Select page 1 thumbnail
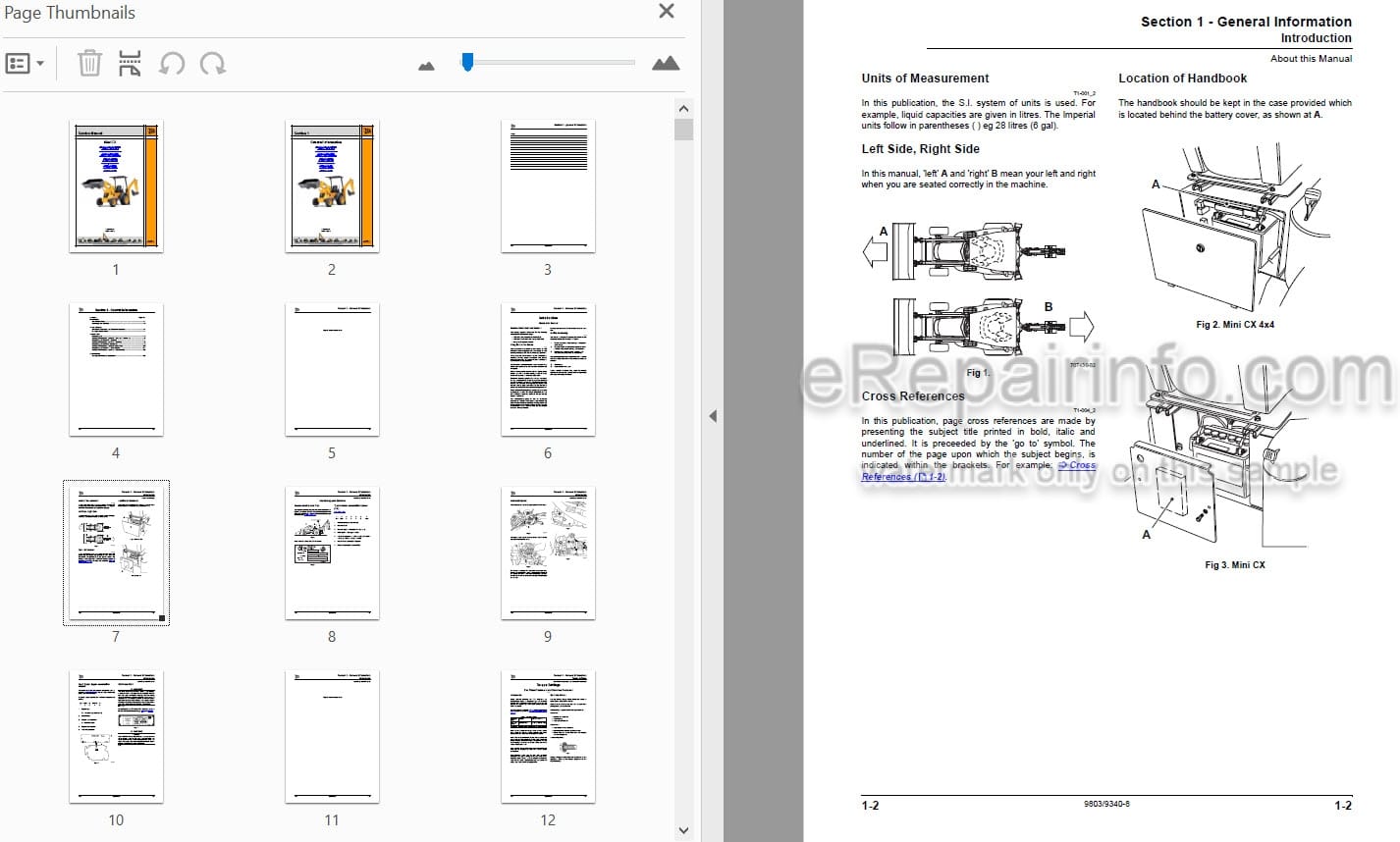The image size is (1400, 842). (x=116, y=185)
